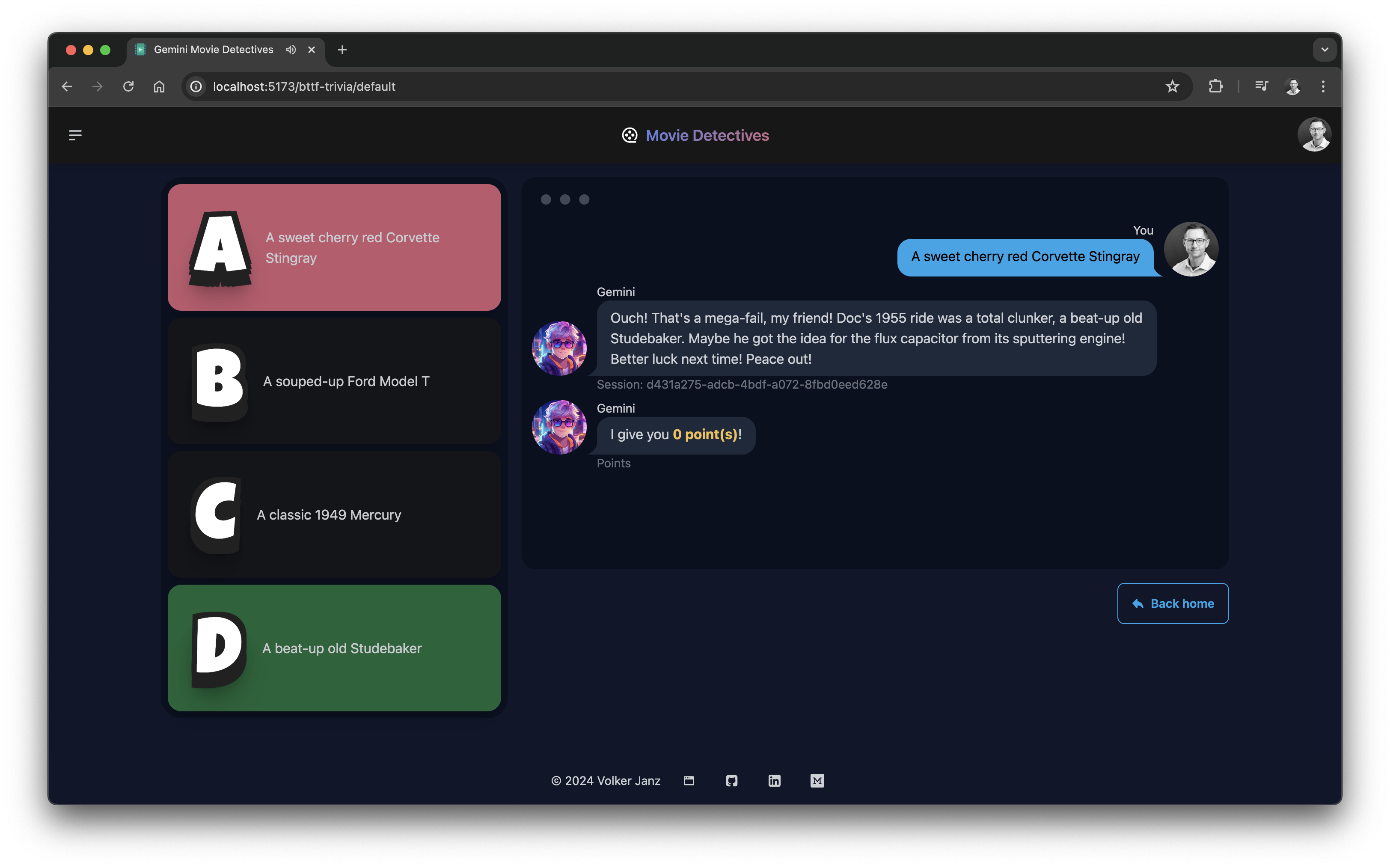Open user profile avatar in header
Viewport: 1390px width, 868px height.
click(1314, 135)
